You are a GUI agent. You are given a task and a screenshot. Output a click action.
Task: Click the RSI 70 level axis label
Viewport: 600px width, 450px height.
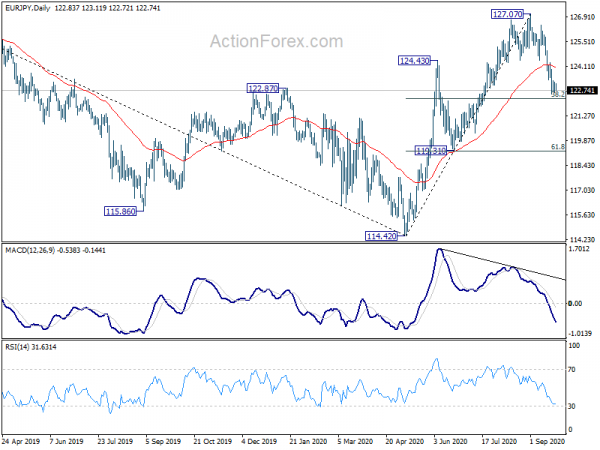tap(572, 370)
